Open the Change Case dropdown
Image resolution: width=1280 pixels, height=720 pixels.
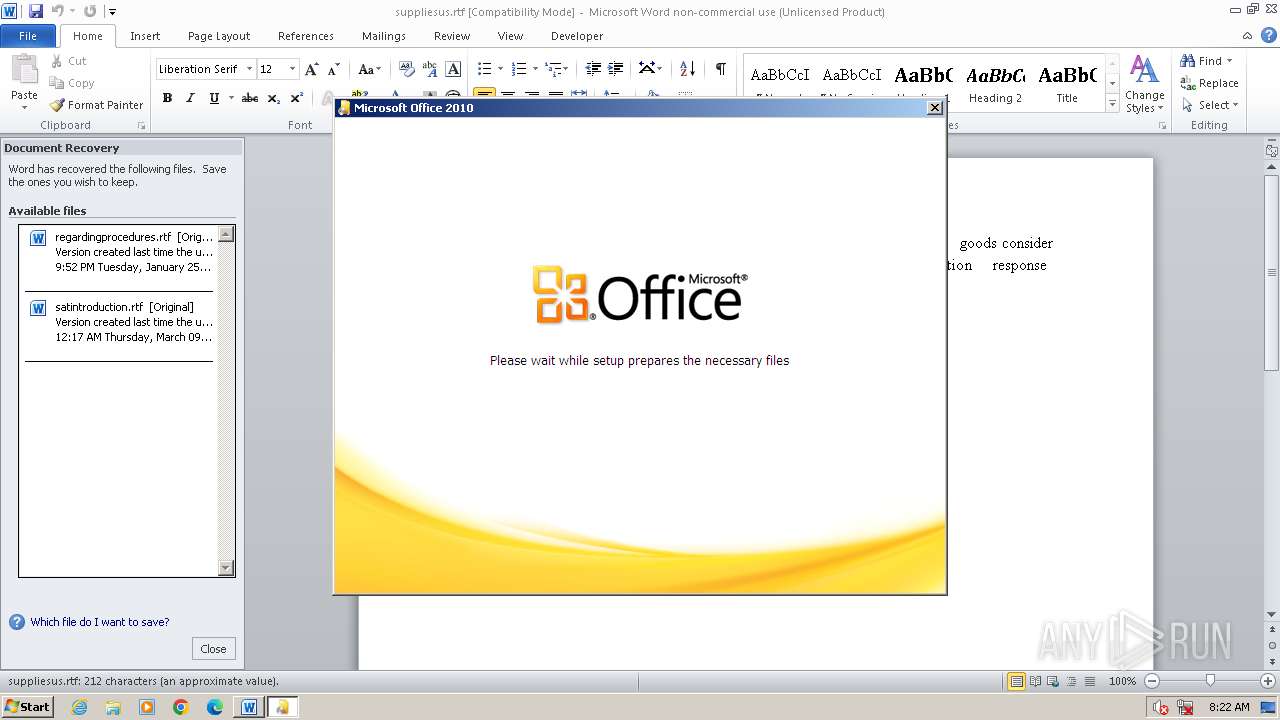click(369, 69)
